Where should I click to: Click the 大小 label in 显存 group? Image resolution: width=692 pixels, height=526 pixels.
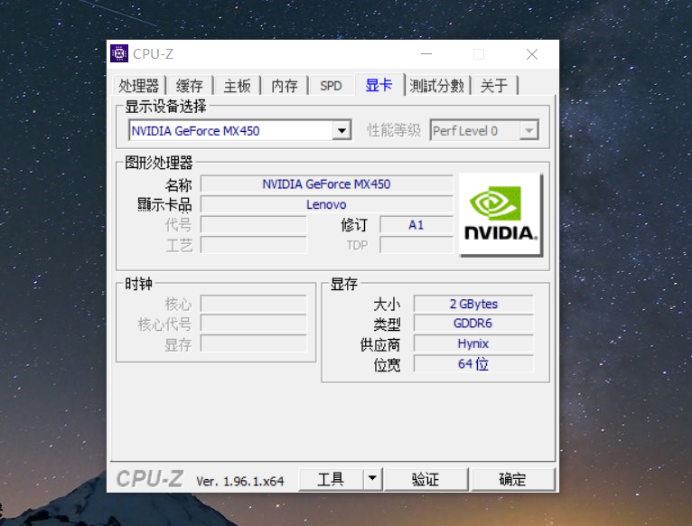pyautogui.click(x=387, y=304)
